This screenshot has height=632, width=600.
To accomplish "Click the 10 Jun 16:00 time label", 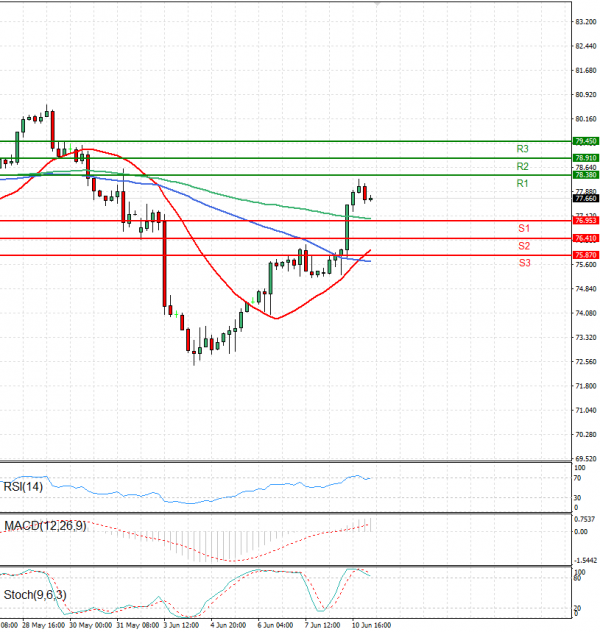I will pos(372,625).
